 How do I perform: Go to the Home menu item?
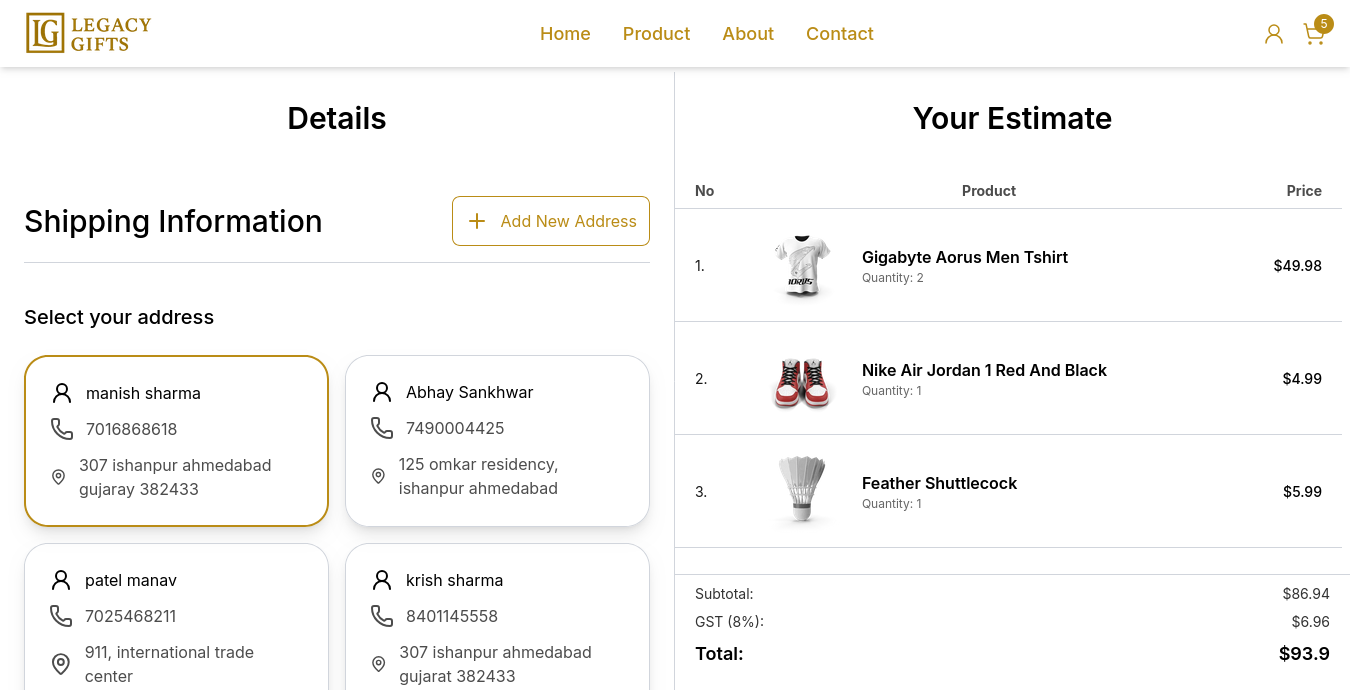(565, 34)
